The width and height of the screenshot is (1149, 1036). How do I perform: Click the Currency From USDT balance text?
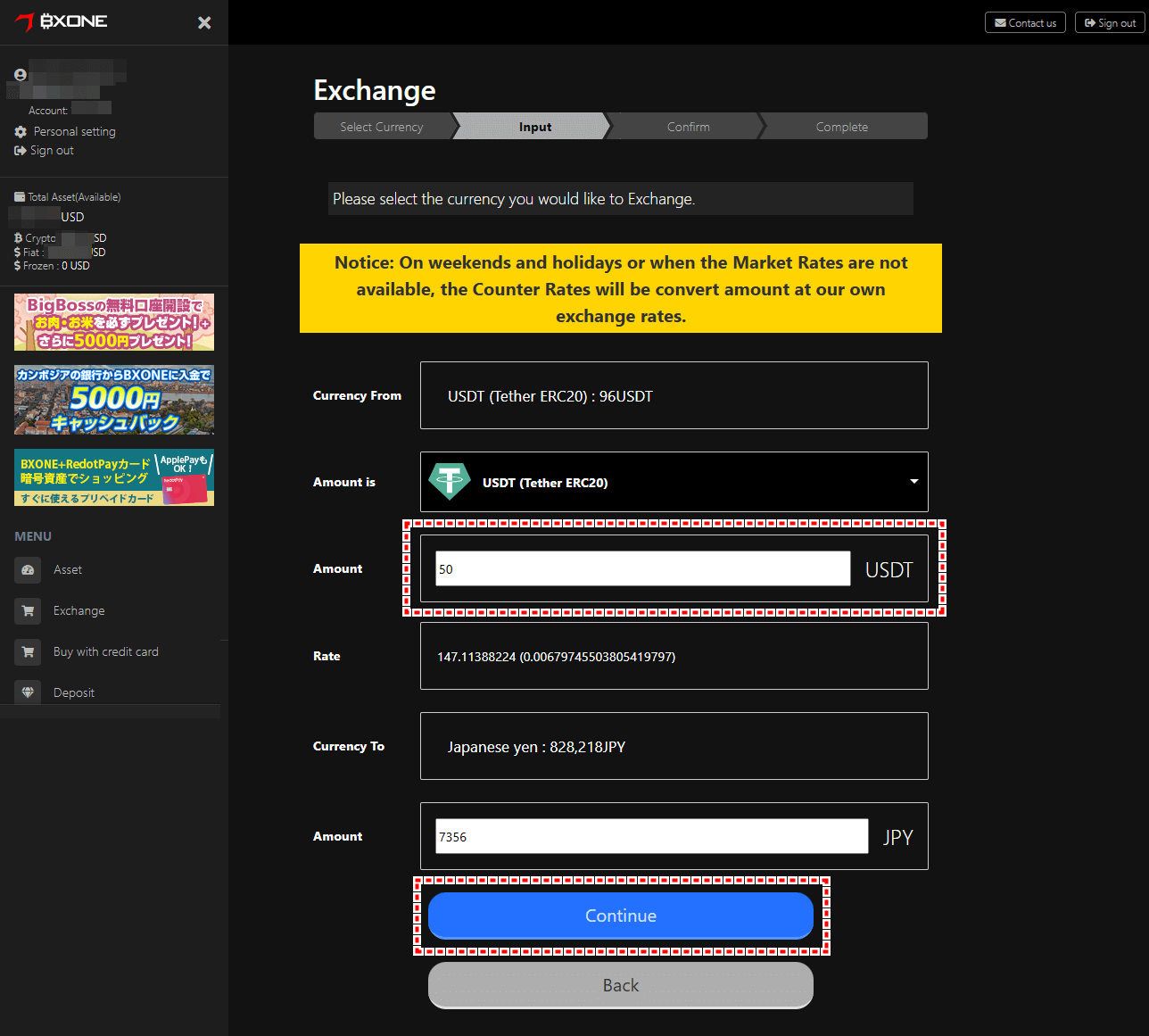pyautogui.click(x=550, y=396)
